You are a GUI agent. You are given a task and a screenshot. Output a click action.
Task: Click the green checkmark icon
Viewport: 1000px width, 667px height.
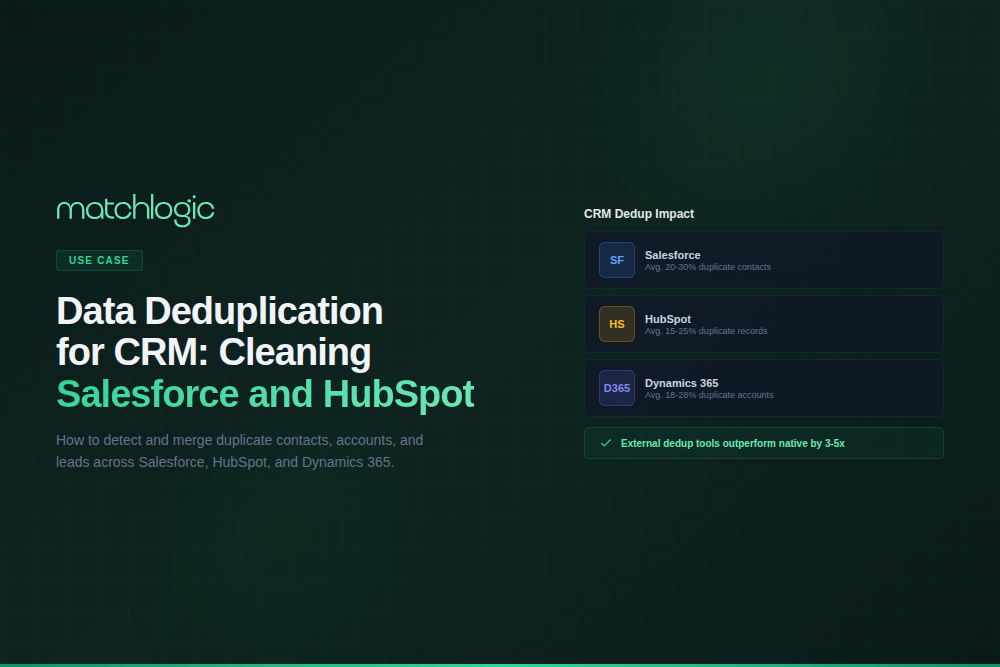click(606, 443)
